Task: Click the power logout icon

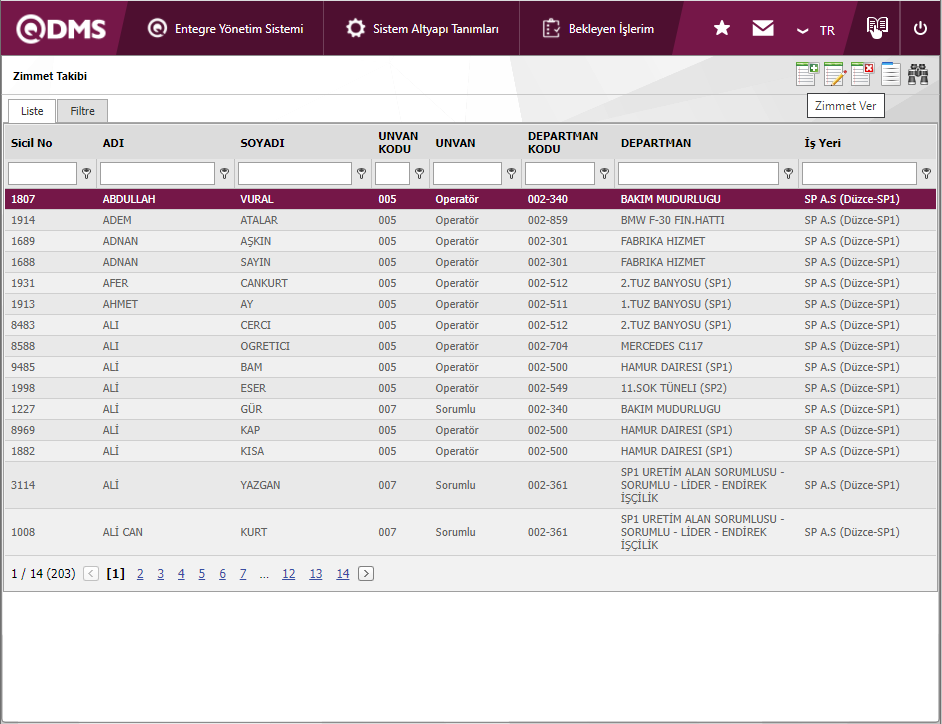Action: [x=920, y=29]
